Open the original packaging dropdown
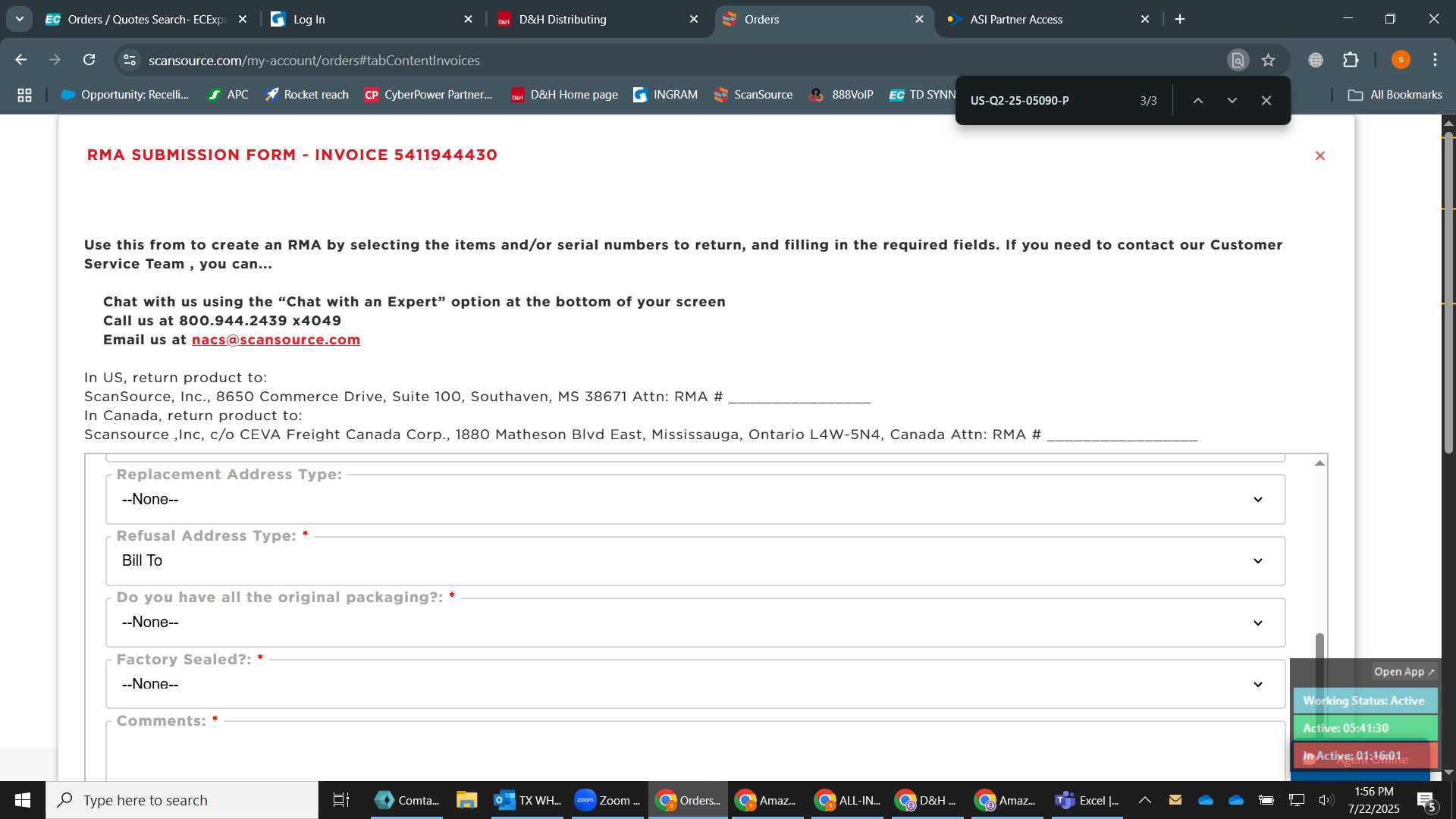This screenshot has height=819, width=1456. point(695,622)
